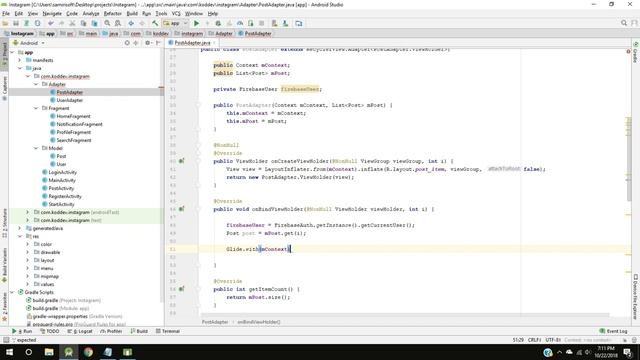The image size is (640, 360).
Task: Open Google Chrome from taskbar
Action: pyautogui.click(x=88, y=352)
